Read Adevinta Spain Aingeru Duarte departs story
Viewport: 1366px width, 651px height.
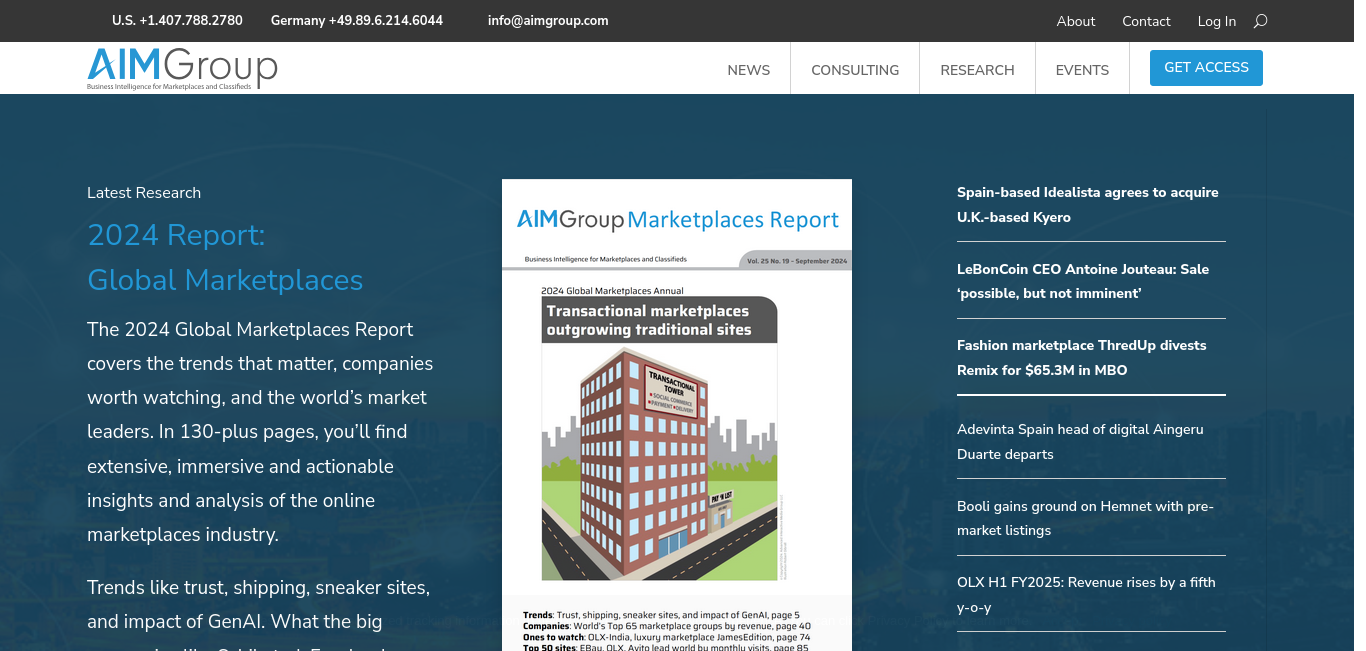[x=1080, y=441]
